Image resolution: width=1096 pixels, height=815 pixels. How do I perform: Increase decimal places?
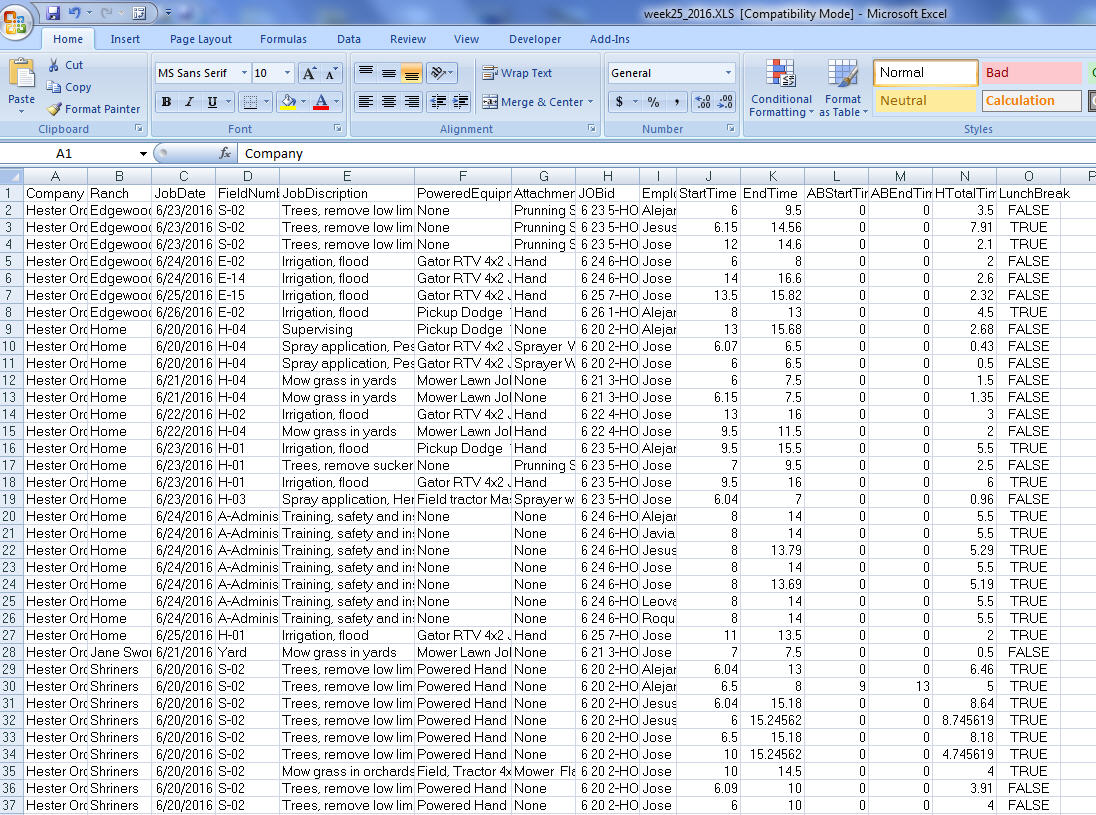click(x=703, y=102)
